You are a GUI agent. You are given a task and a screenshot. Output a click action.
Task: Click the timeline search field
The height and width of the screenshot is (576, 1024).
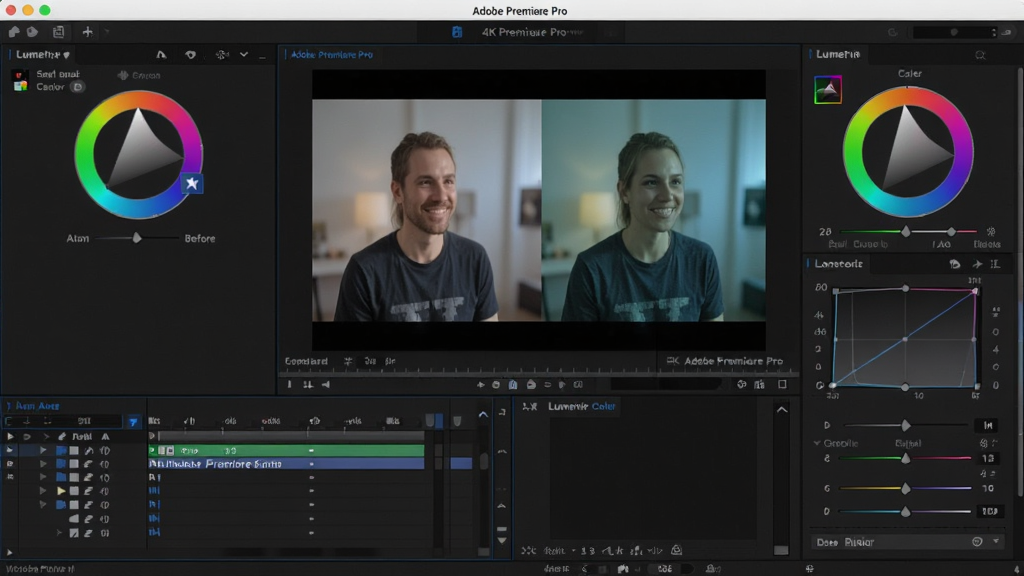pyautogui.click(x=63, y=421)
